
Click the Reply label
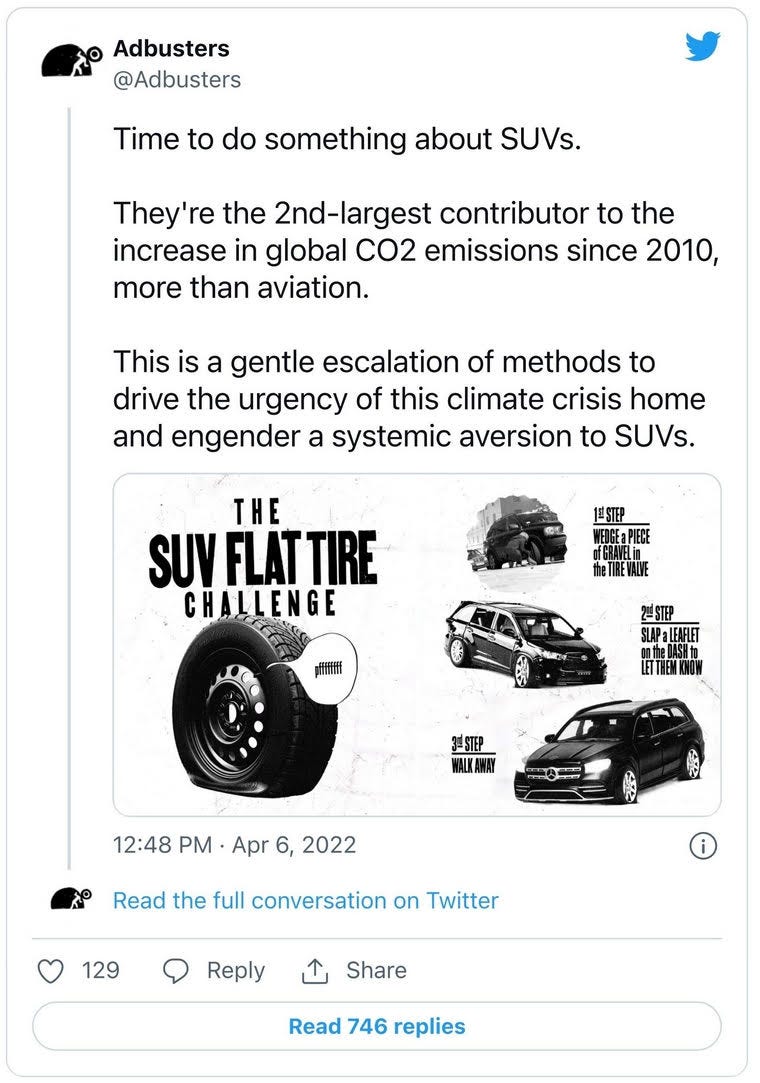coord(236,970)
